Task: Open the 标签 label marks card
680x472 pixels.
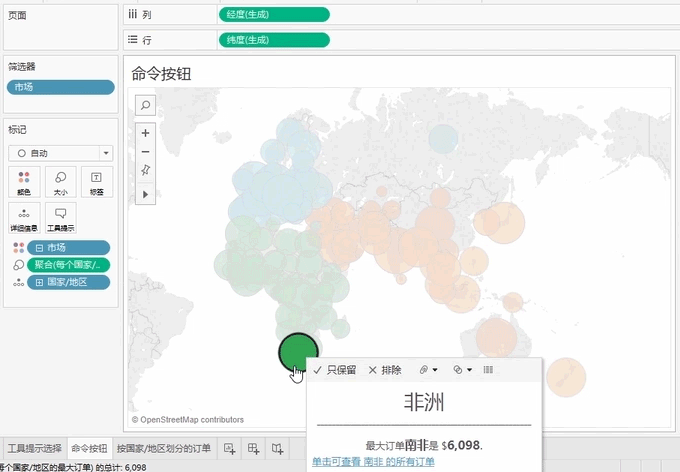Action: 96,181
